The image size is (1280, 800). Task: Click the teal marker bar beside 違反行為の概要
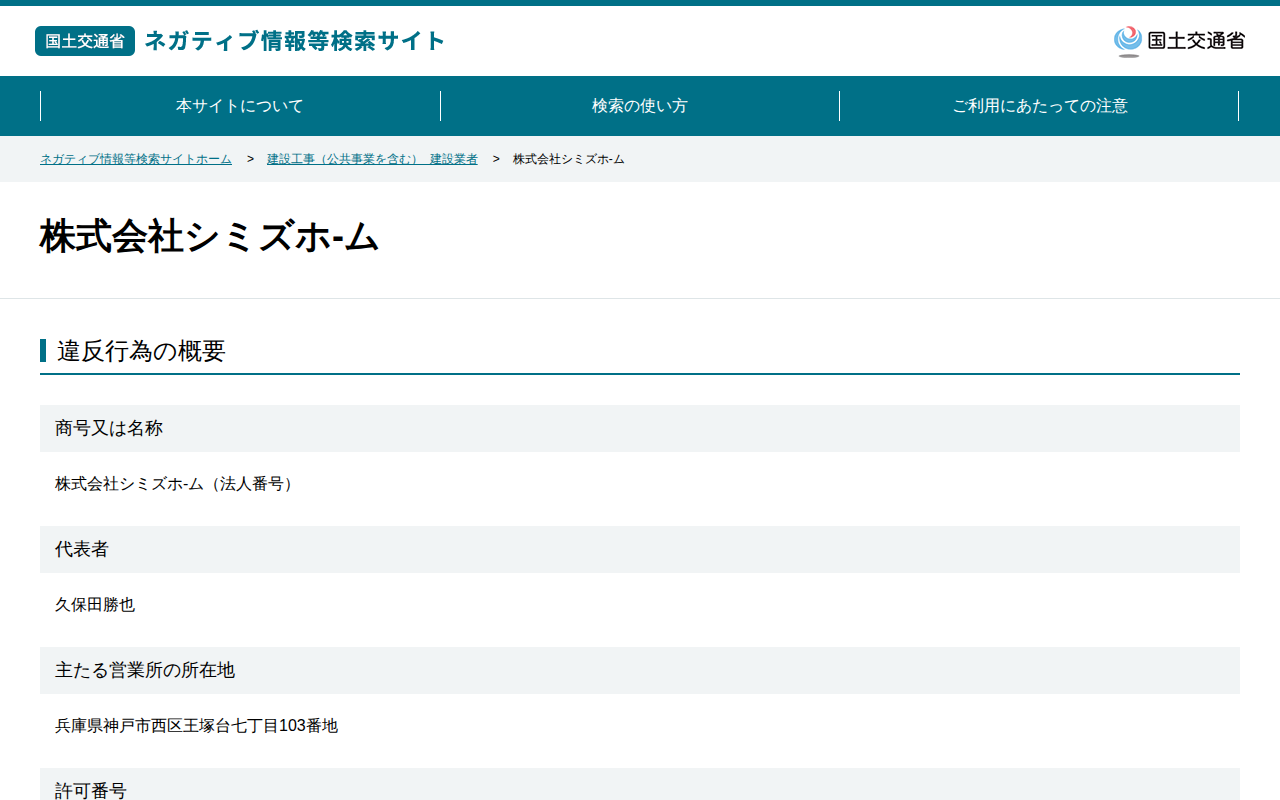pos(43,351)
